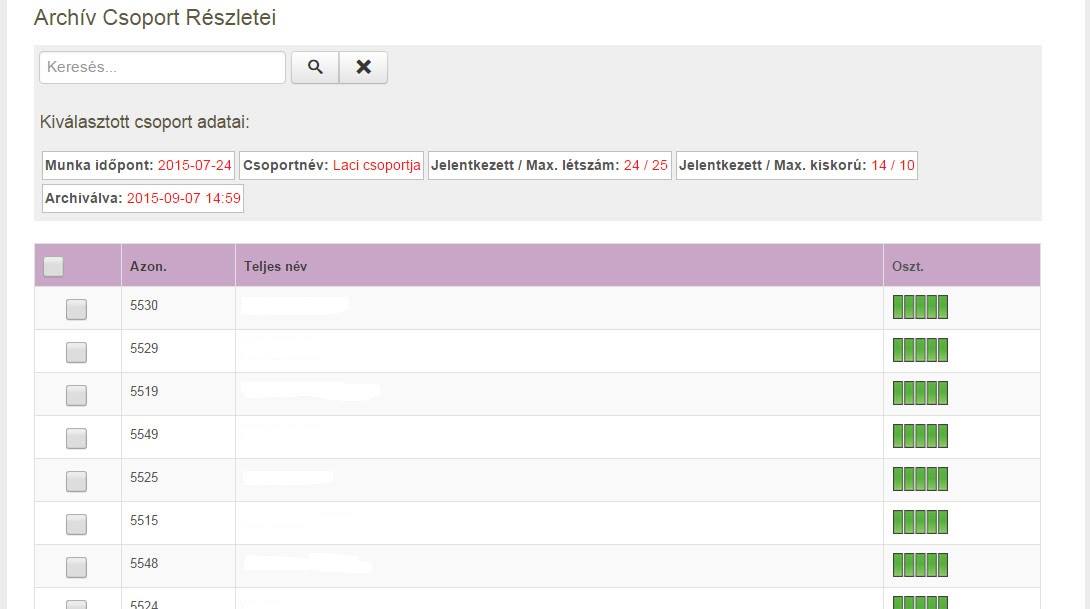Image resolution: width=1090 pixels, height=609 pixels.
Task: Click the Jelentkezett / Max. létszám tag
Action: [x=549, y=165]
